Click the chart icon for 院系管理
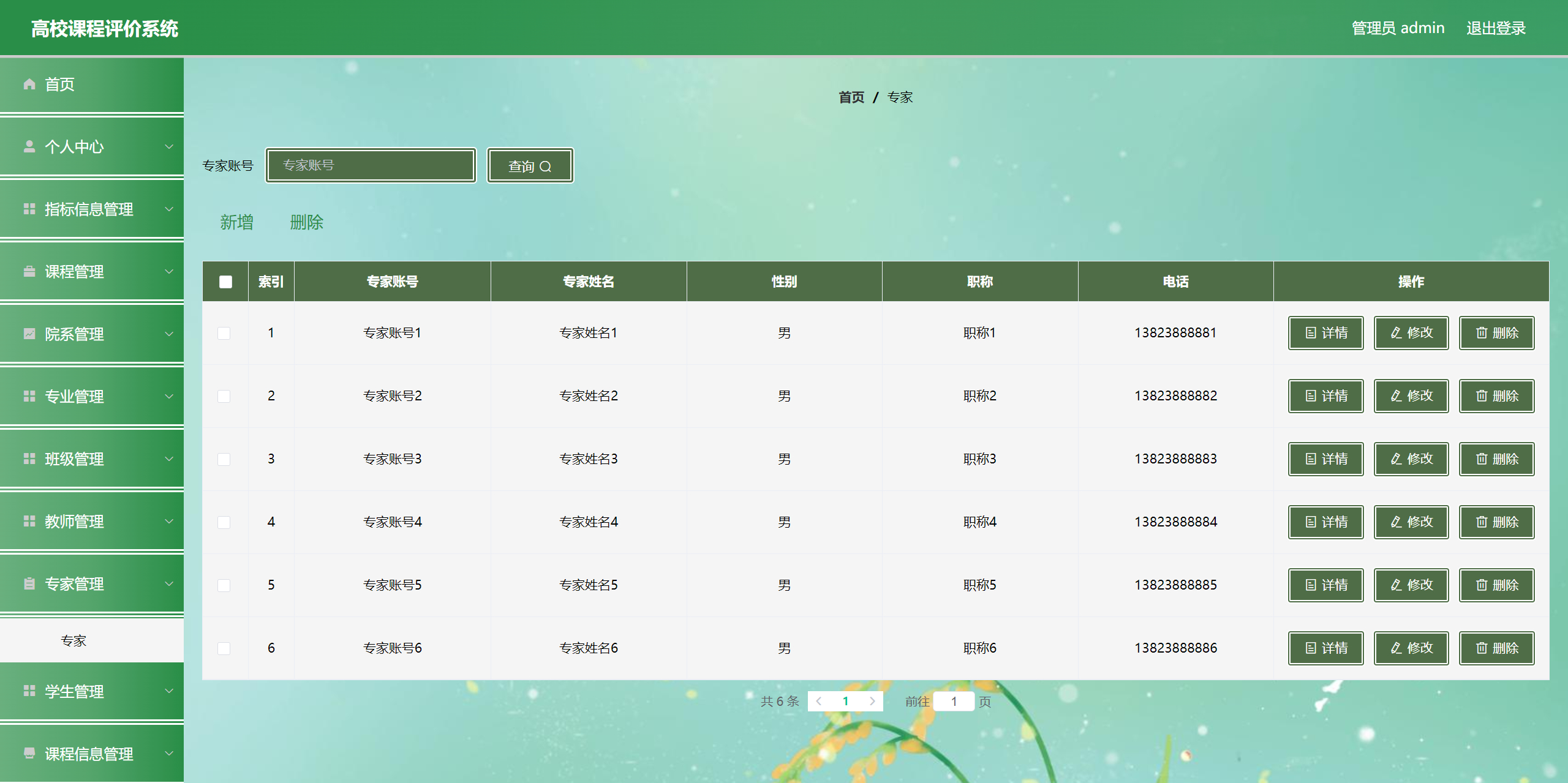 click(29, 334)
